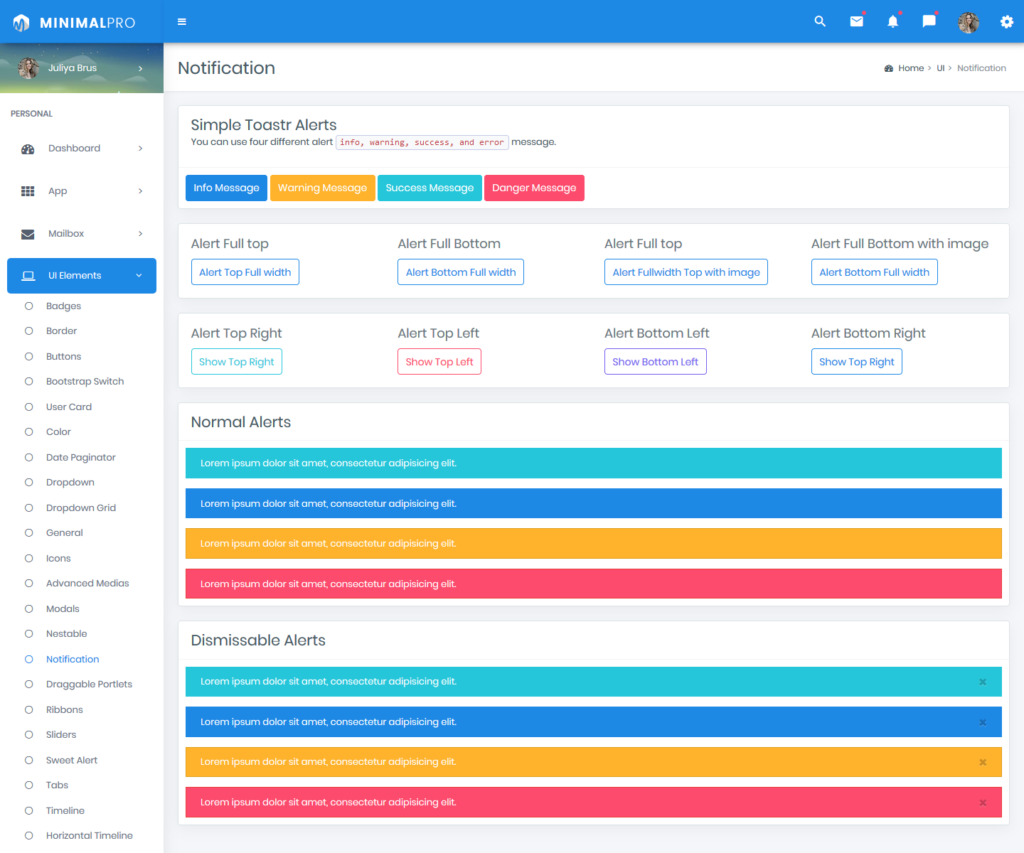1024x853 pixels.
Task: Open Advanced Medias page
Action: pos(88,583)
